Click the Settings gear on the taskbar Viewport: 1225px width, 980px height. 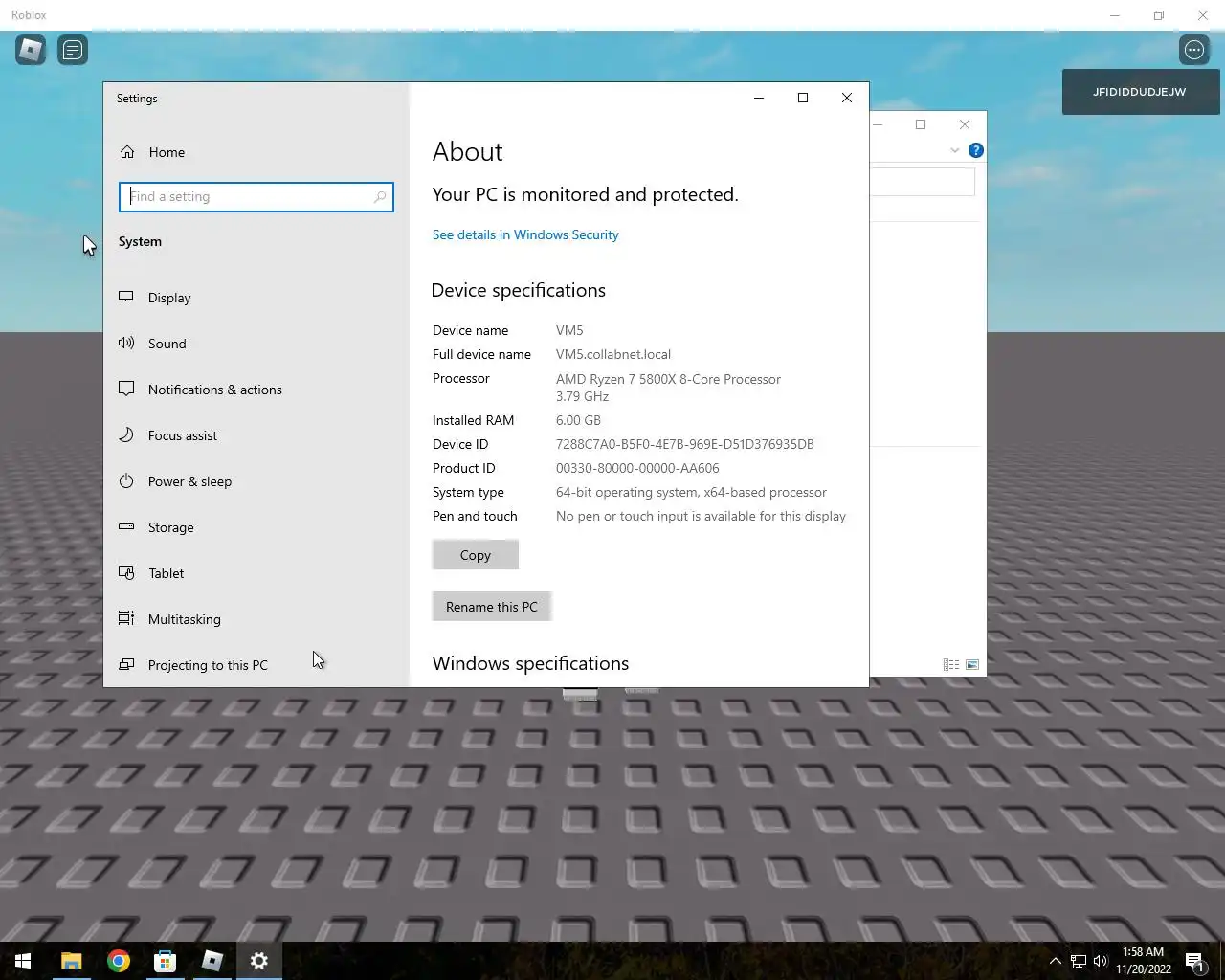(259, 961)
